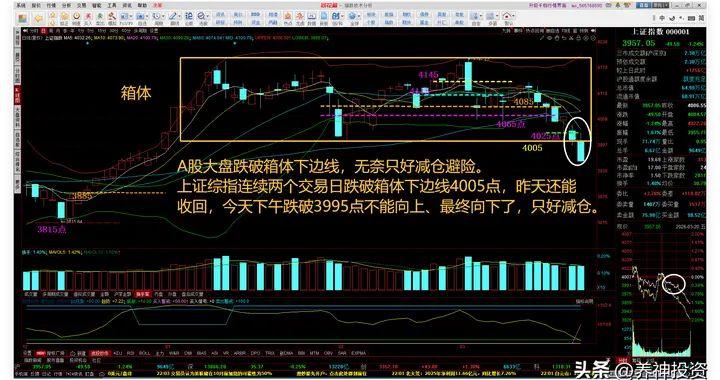Click the 上证指数 000001 title
The width and height of the screenshot is (720, 380).
point(660,32)
